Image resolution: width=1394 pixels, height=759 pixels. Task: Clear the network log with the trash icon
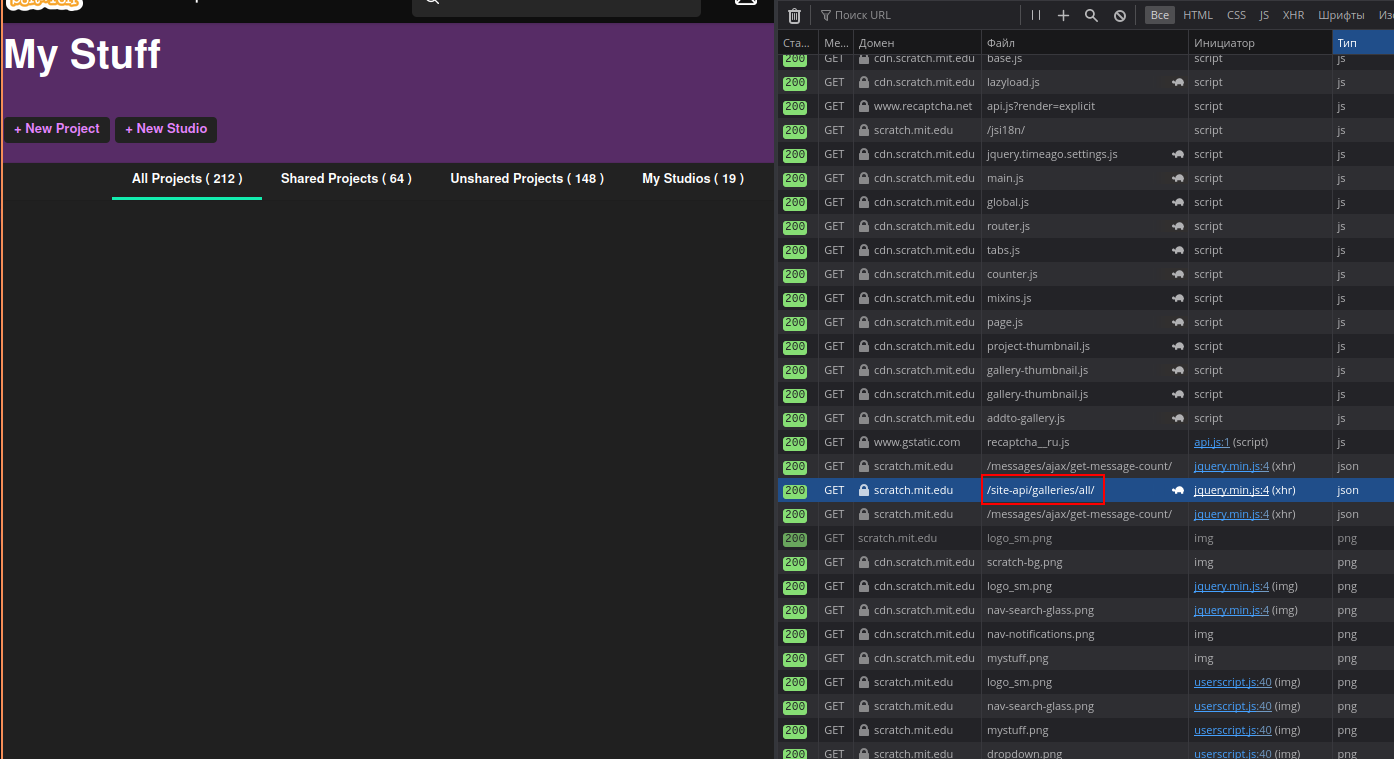(794, 16)
